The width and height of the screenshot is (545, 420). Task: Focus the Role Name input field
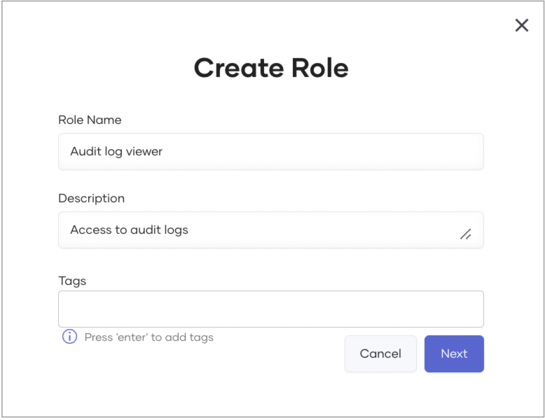pyautogui.click(x=271, y=152)
